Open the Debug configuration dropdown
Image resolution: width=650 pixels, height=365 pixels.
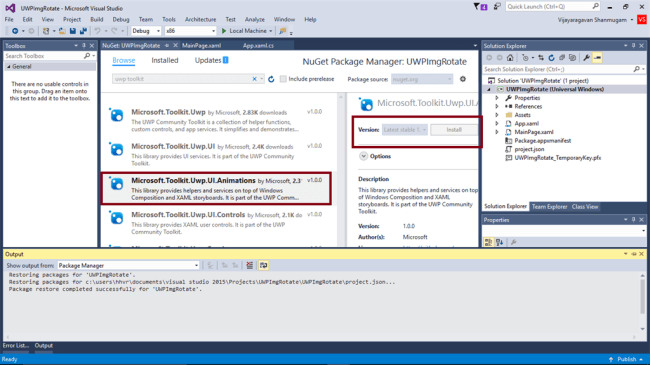[x=146, y=31]
